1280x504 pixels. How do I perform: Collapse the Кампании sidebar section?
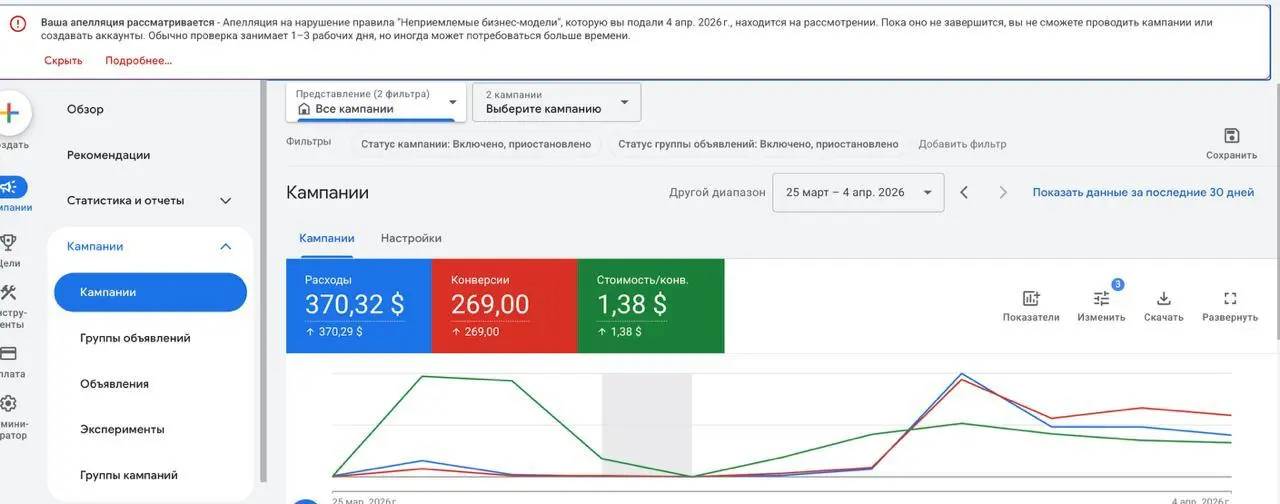coord(226,246)
